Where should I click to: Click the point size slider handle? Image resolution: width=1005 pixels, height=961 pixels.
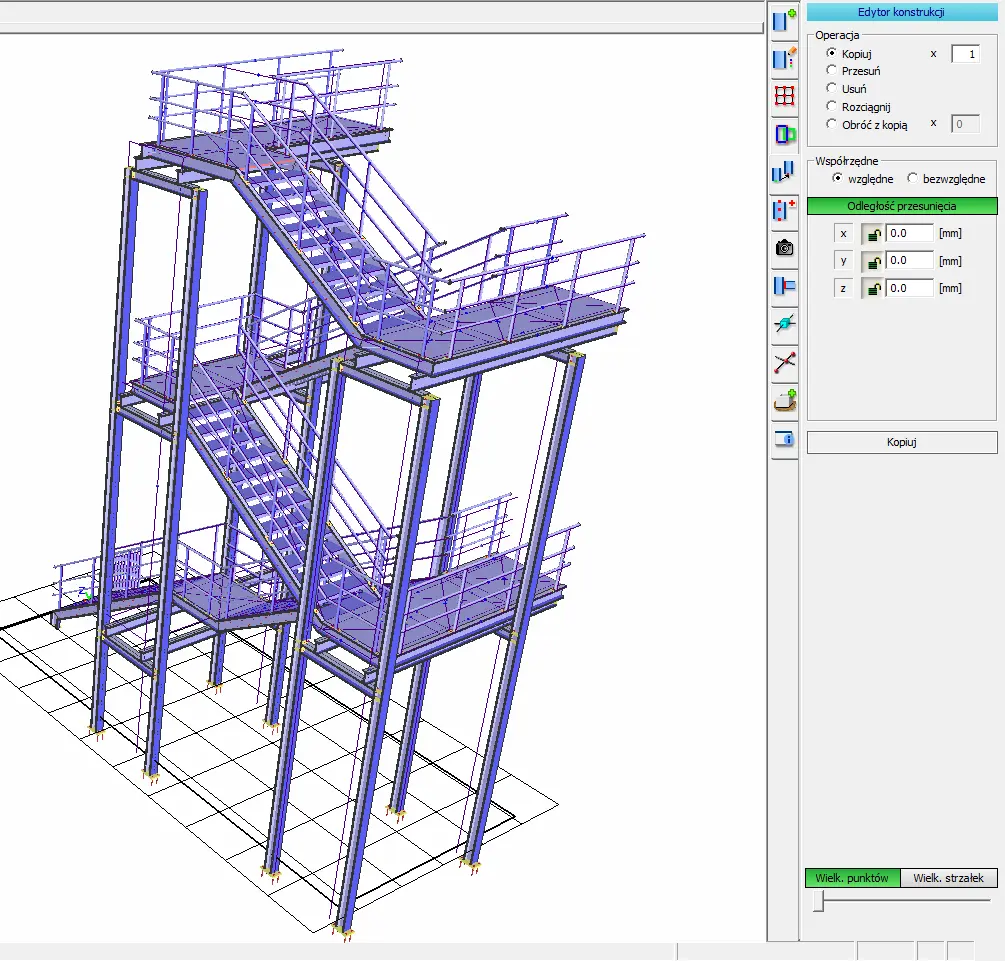[818, 902]
